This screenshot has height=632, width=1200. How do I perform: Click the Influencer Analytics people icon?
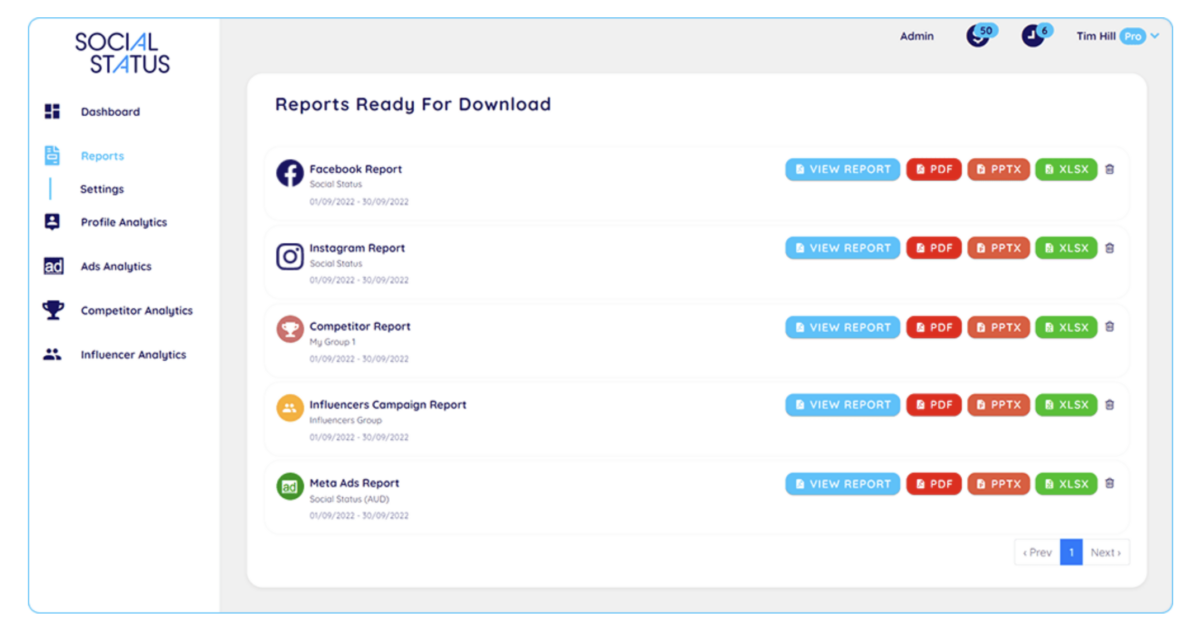[x=51, y=354]
